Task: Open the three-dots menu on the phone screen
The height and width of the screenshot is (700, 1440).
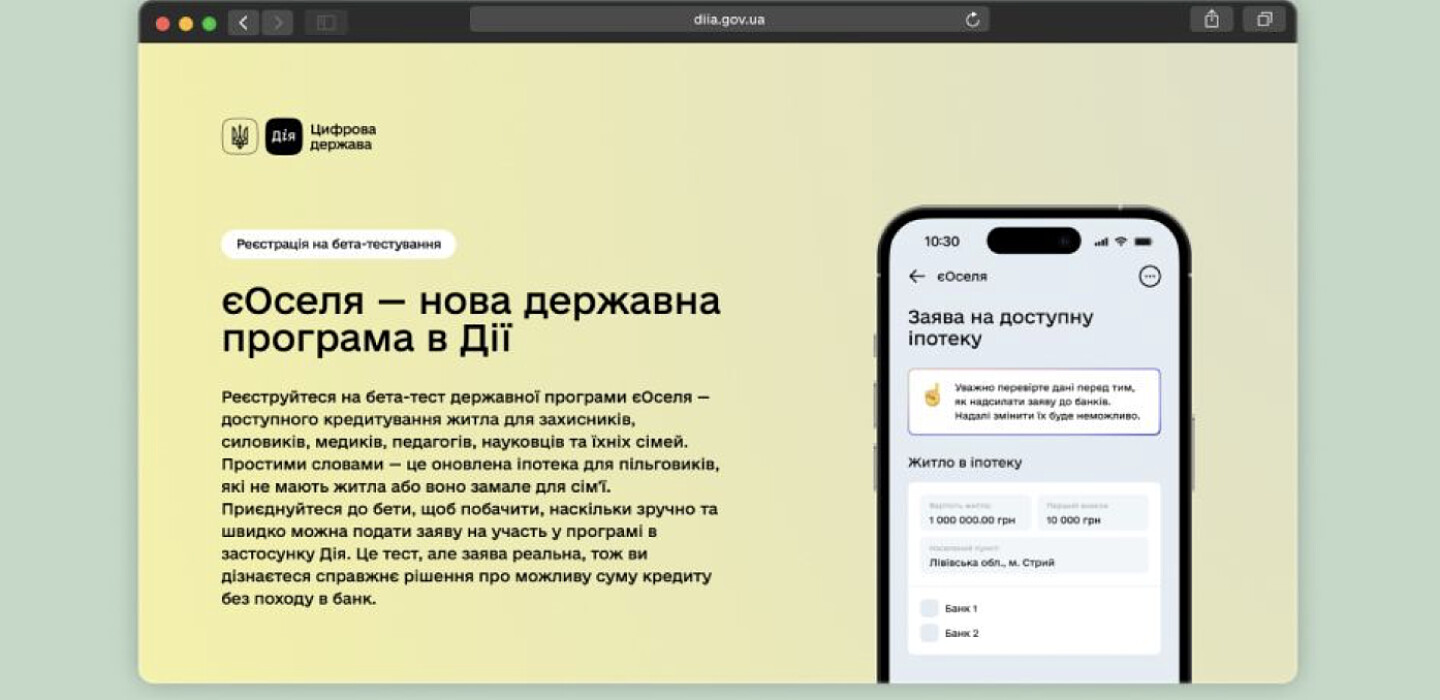Action: [x=1150, y=276]
